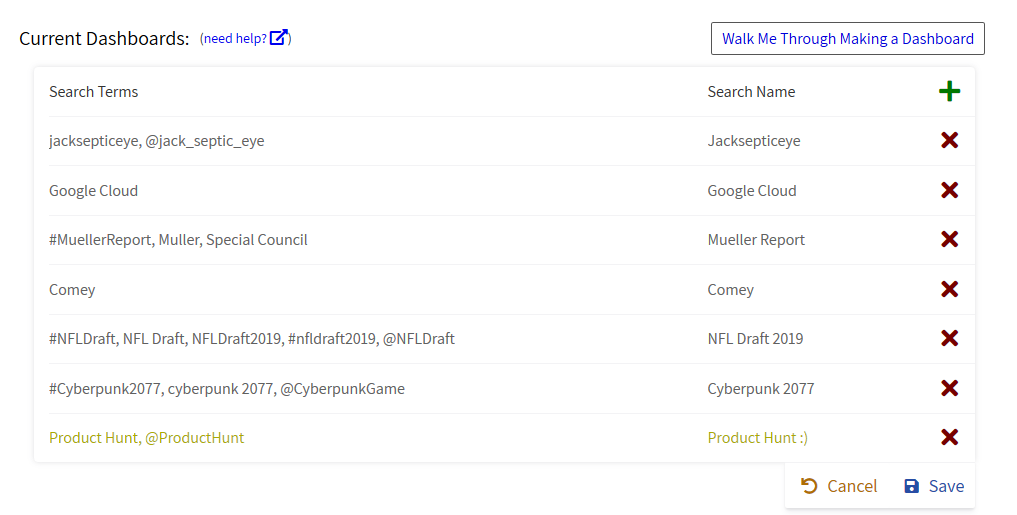Select the Comey search name cell

coord(730,290)
